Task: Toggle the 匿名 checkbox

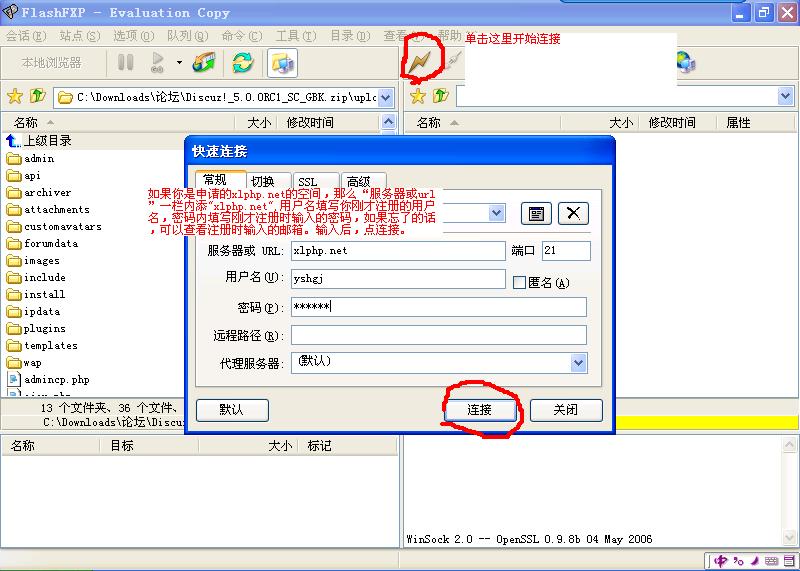Action: click(519, 282)
